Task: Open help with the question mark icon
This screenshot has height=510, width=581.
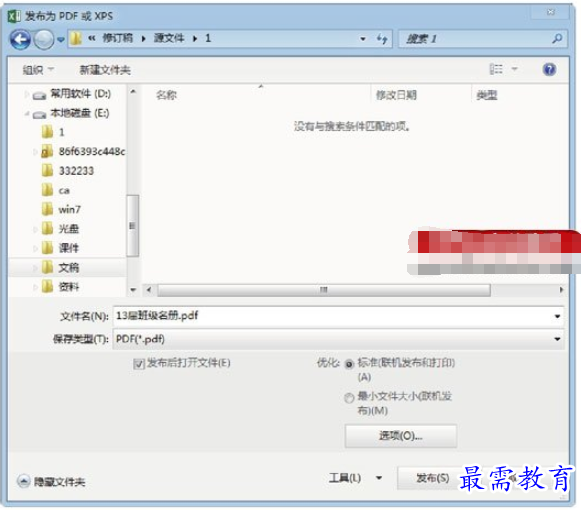Action: [x=550, y=69]
